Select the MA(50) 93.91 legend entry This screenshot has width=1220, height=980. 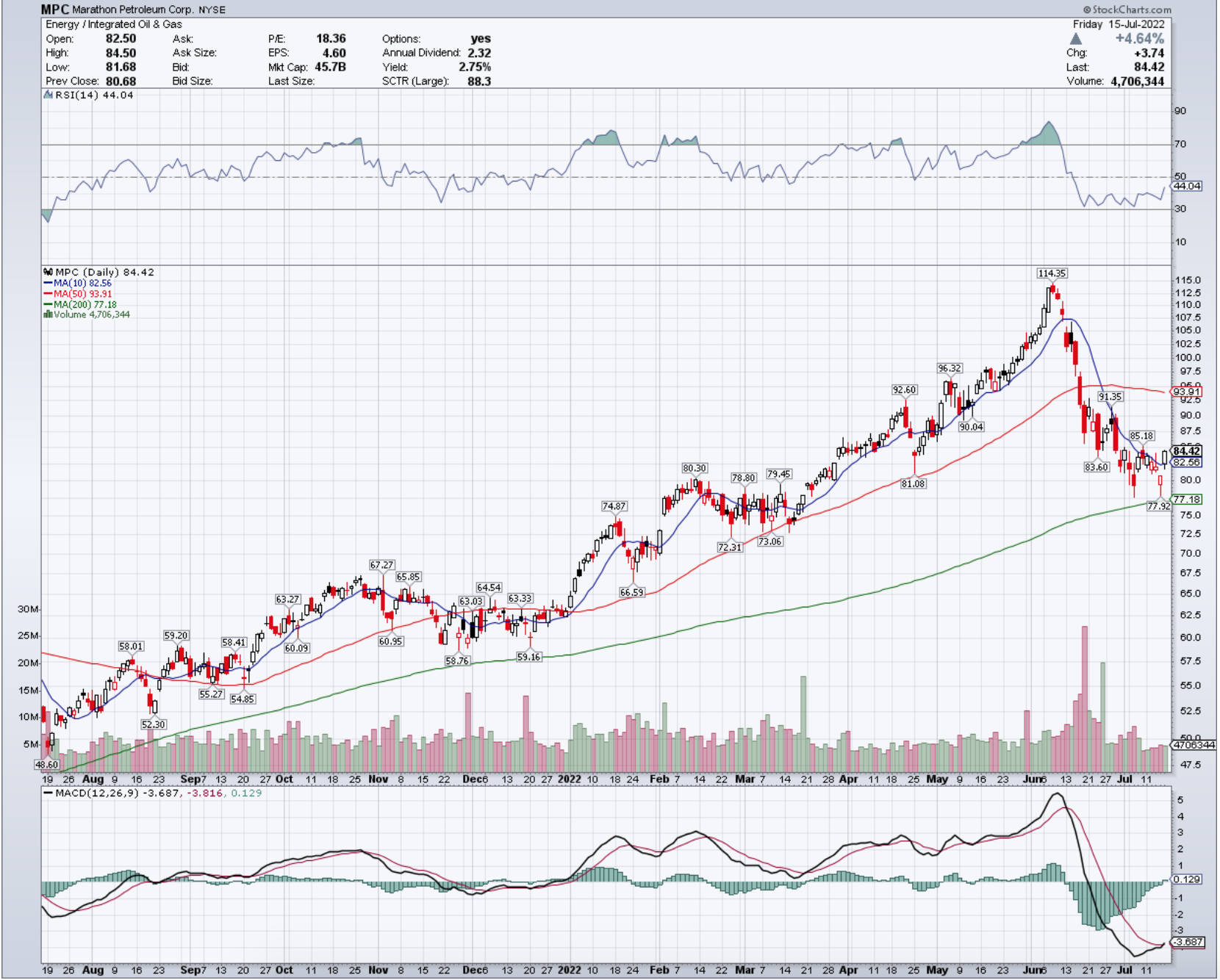coord(78,294)
